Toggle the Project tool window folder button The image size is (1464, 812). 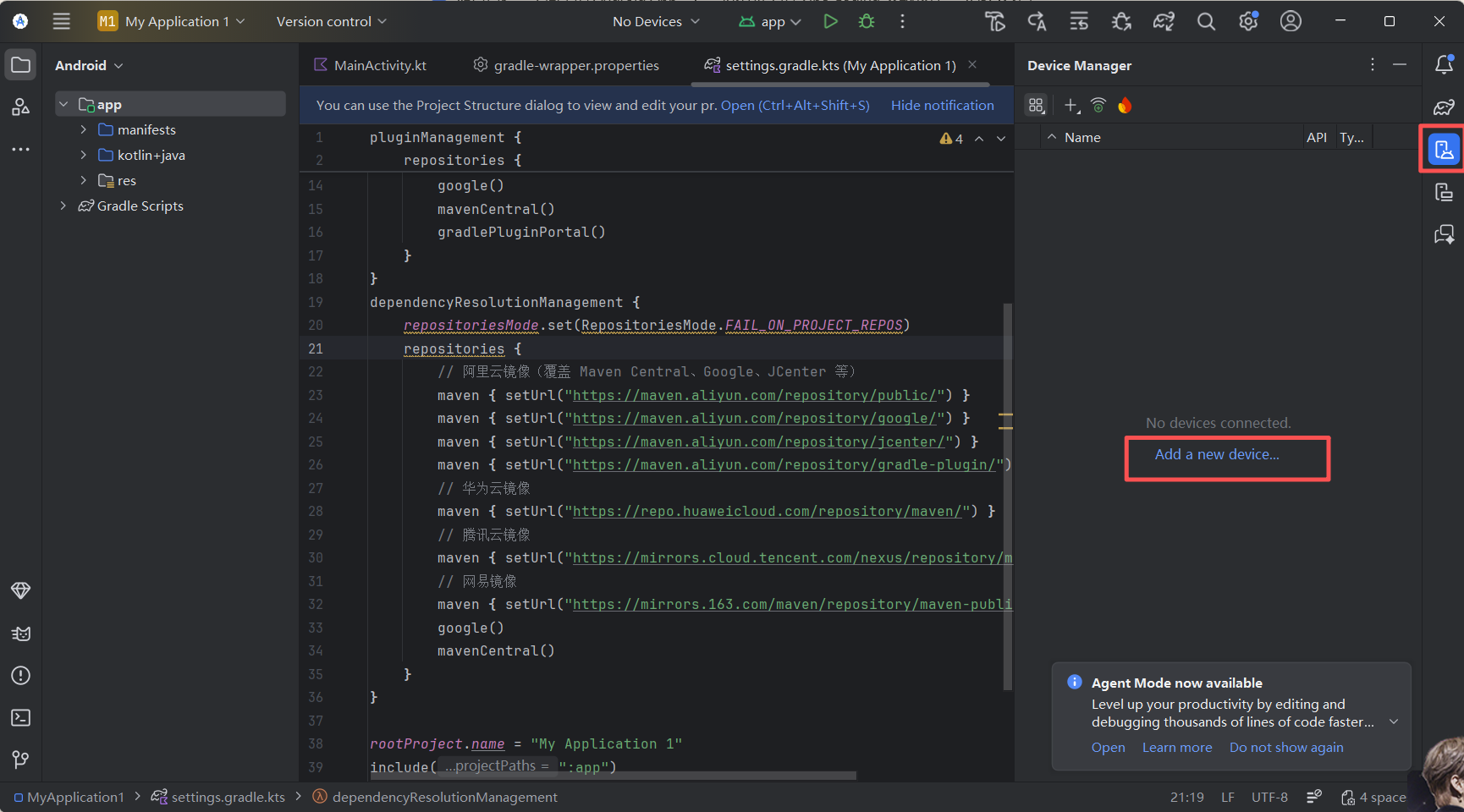click(x=21, y=65)
